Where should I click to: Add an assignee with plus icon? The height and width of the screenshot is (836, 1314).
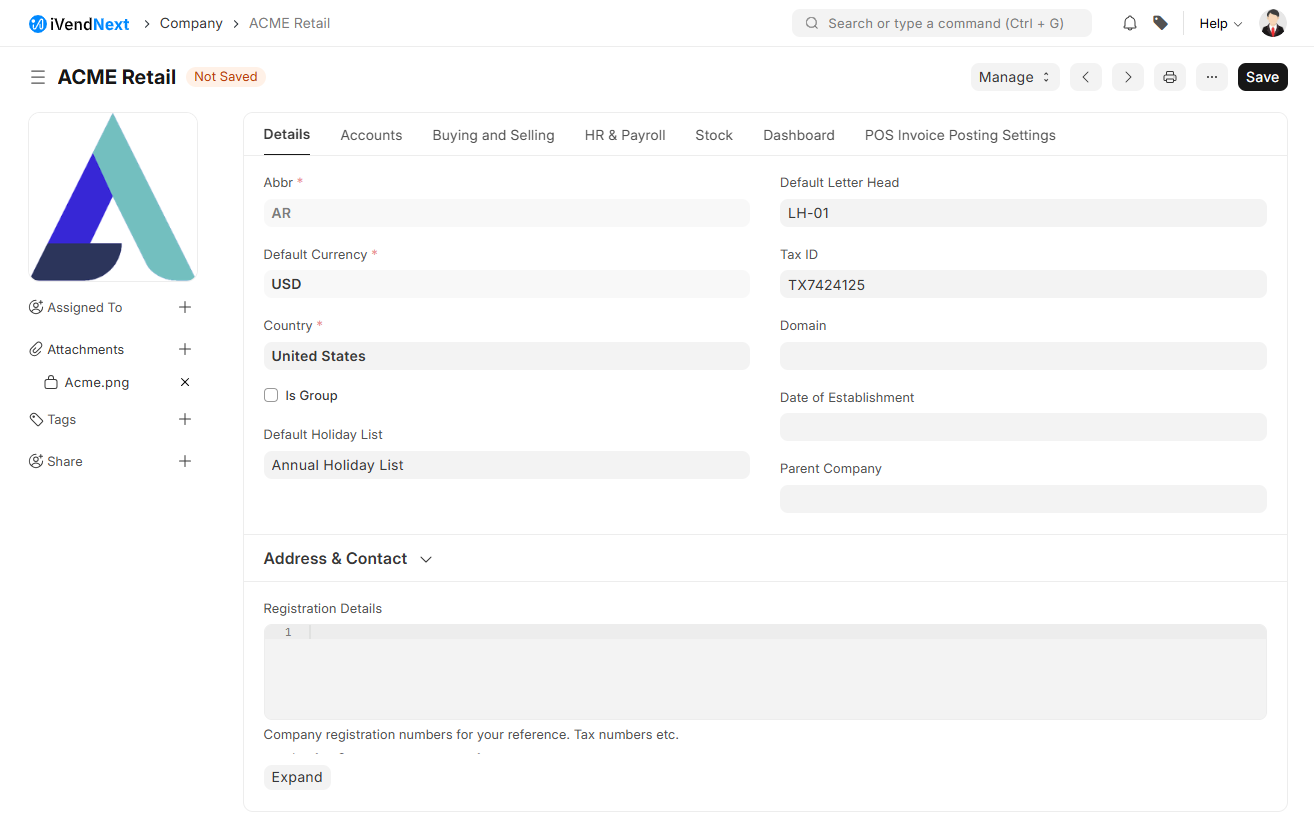click(x=185, y=307)
